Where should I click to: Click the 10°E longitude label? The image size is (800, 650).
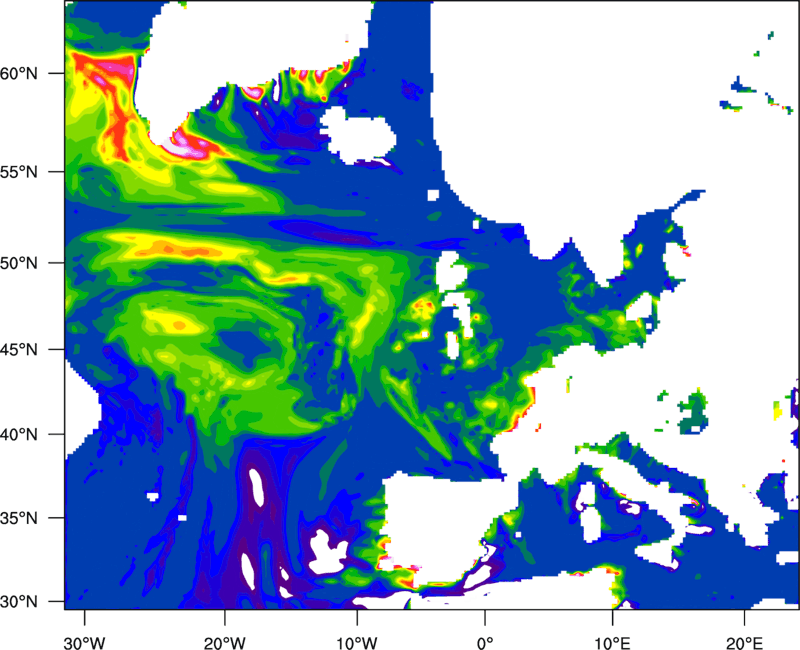pos(612,643)
